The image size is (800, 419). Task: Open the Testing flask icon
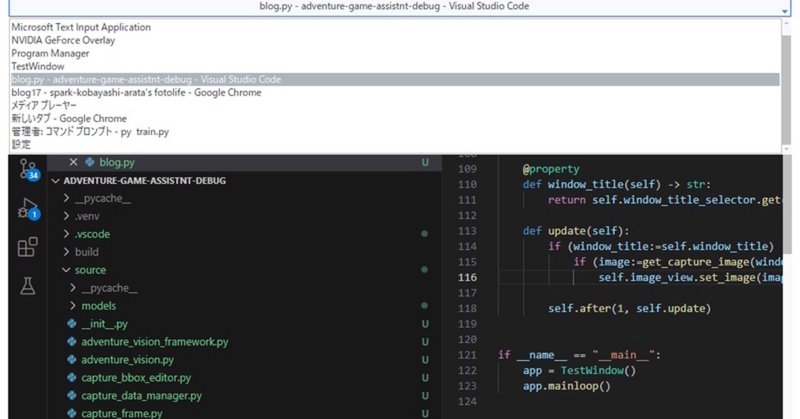tap(28, 286)
